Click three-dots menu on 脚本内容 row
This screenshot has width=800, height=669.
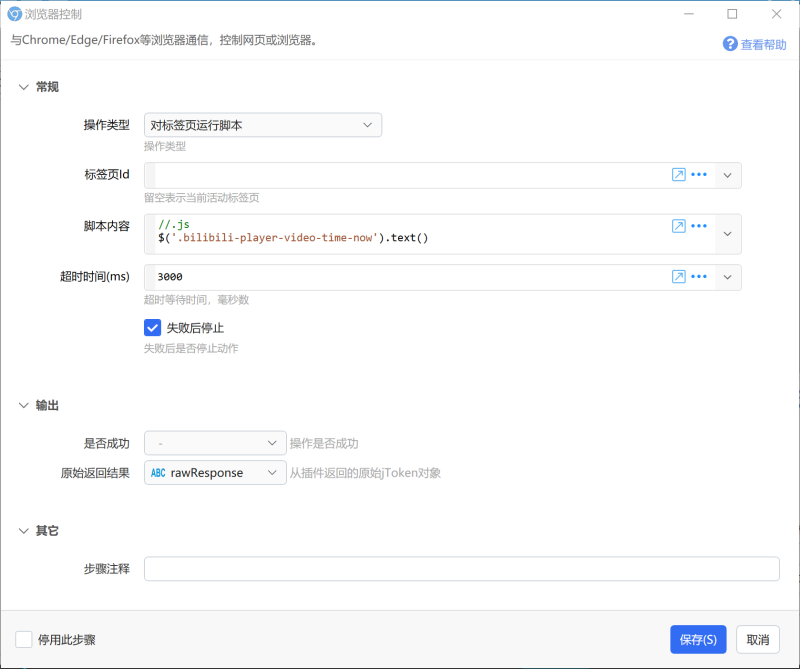(698, 226)
